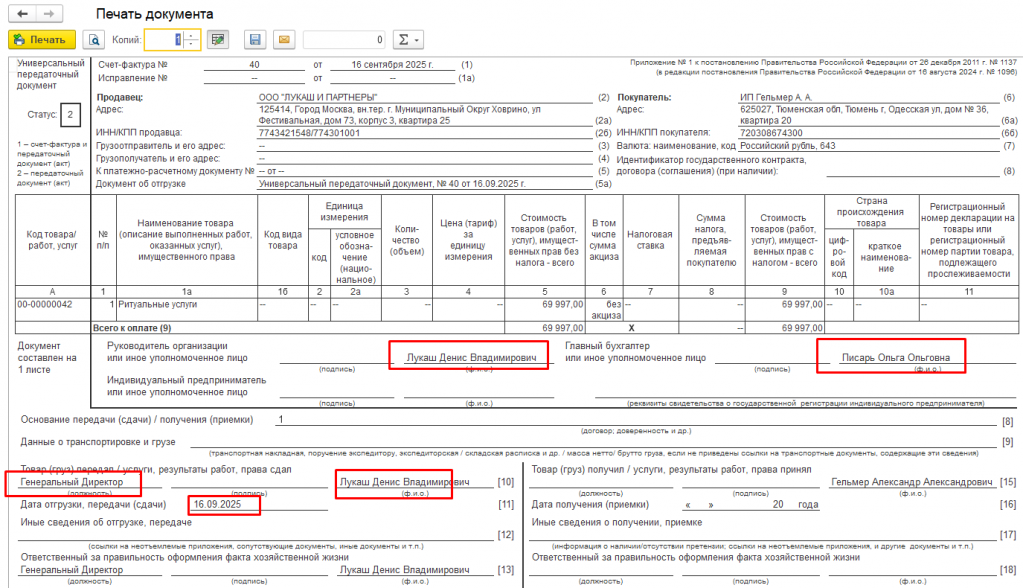This screenshot has height=588, width=1023.
Task: Send the document by email envelope icon
Action: 284,40
